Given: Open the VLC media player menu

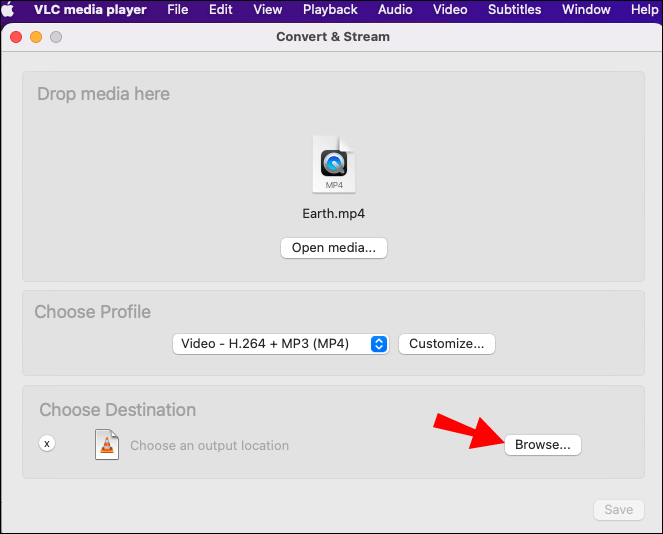Looking at the screenshot, I should pyautogui.click(x=90, y=9).
